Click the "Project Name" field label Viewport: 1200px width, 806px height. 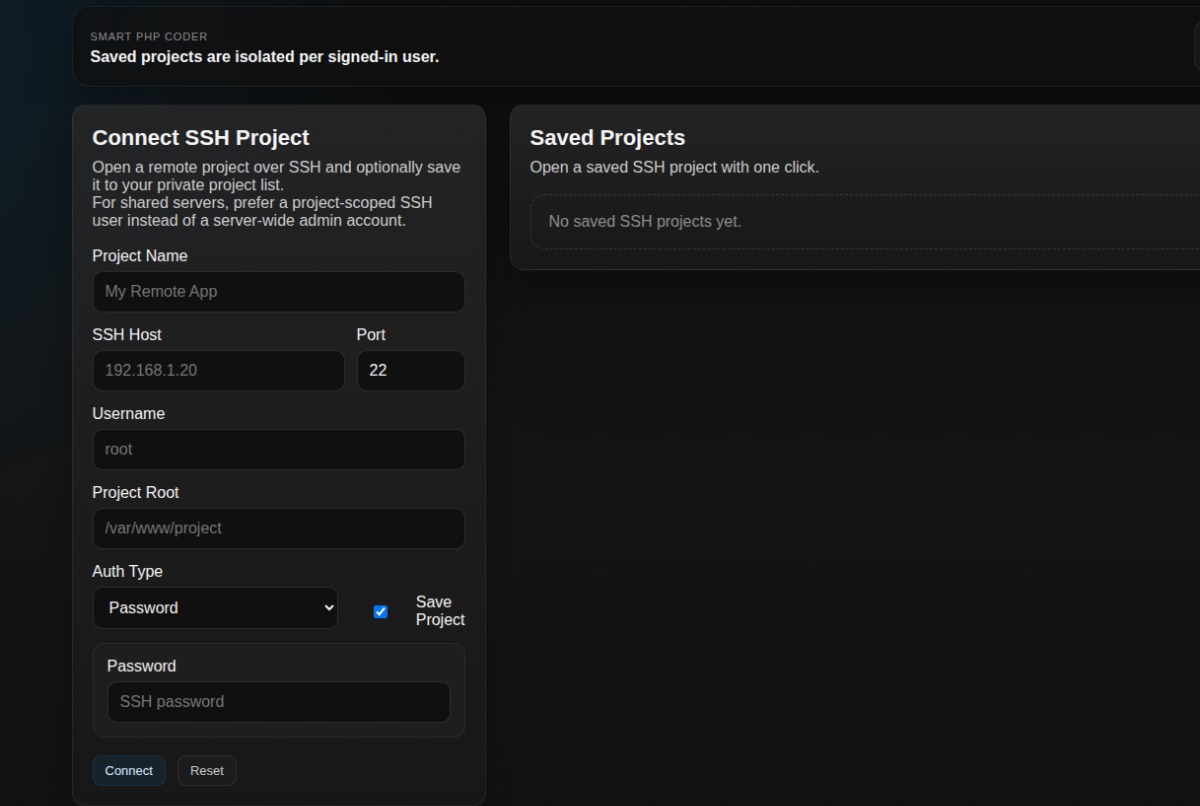point(140,256)
